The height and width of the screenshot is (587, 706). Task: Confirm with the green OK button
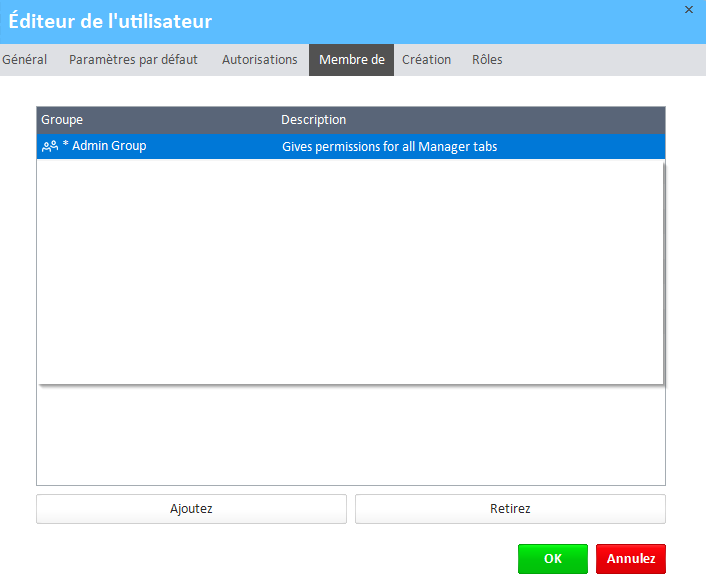click(x=552, y=559)
